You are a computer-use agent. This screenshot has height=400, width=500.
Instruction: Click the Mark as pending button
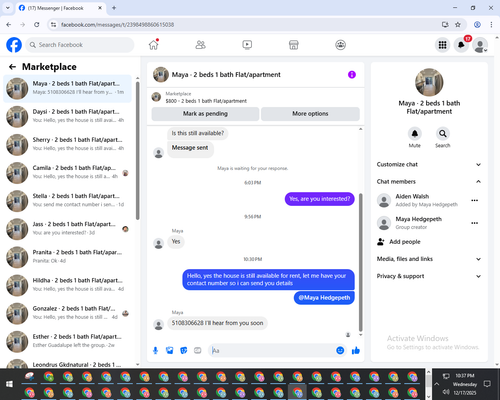tap(205, 114)
